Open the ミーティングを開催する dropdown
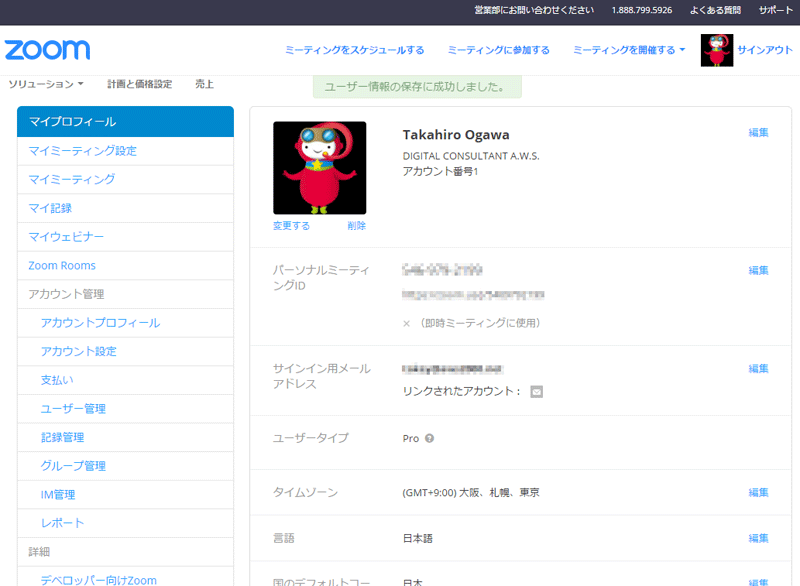Screen dimensions: 800x586 point(629,50)
